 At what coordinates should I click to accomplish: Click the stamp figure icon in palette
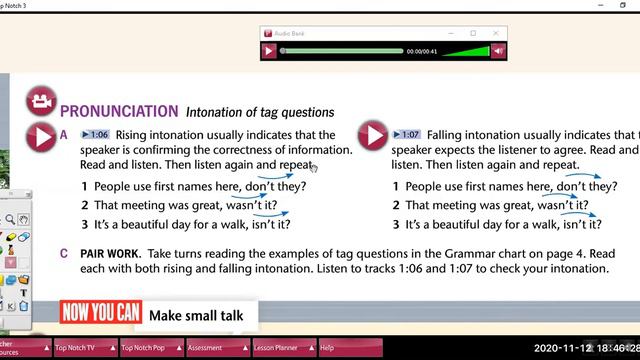click(x=11, y=250)
